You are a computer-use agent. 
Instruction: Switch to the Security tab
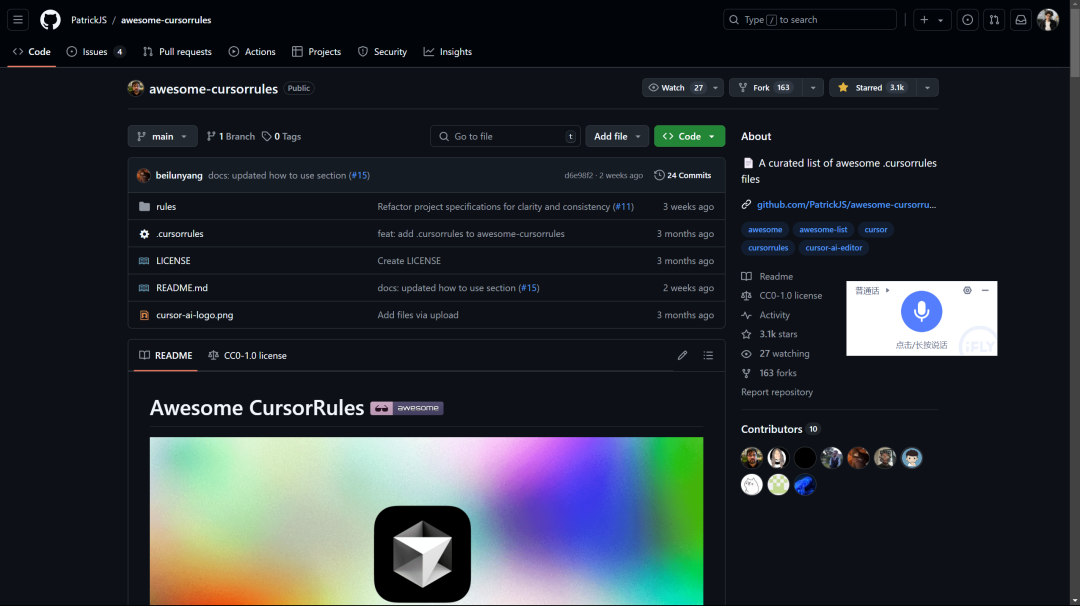click(382, 52)
